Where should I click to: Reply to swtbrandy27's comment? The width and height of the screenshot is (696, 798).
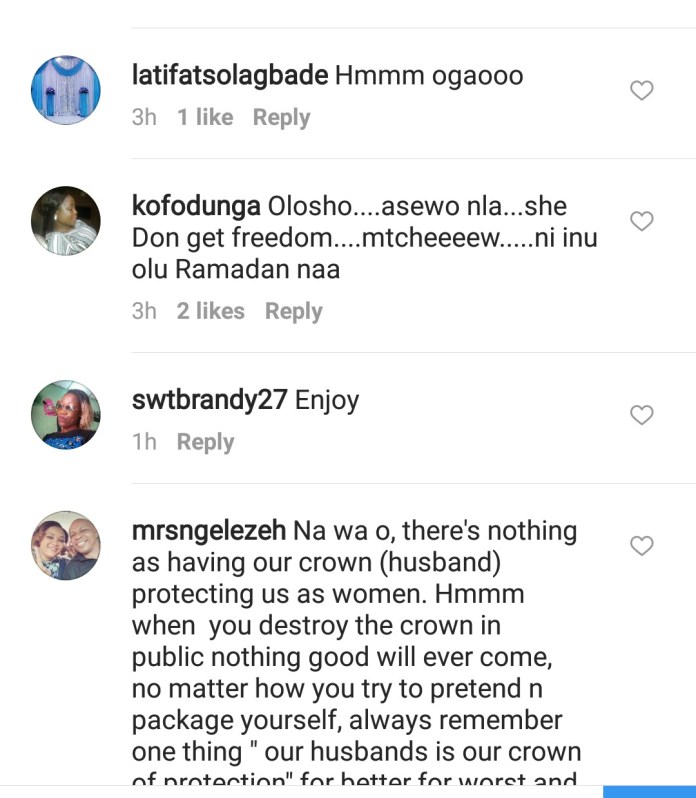[205, 442]
